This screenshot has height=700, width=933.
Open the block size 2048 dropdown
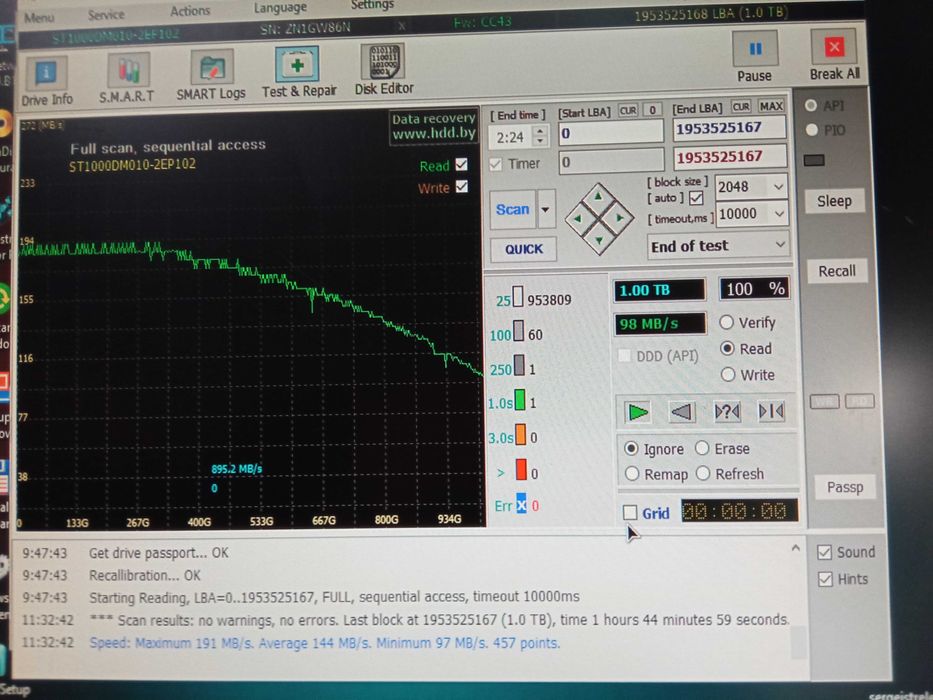click(778, 187)
